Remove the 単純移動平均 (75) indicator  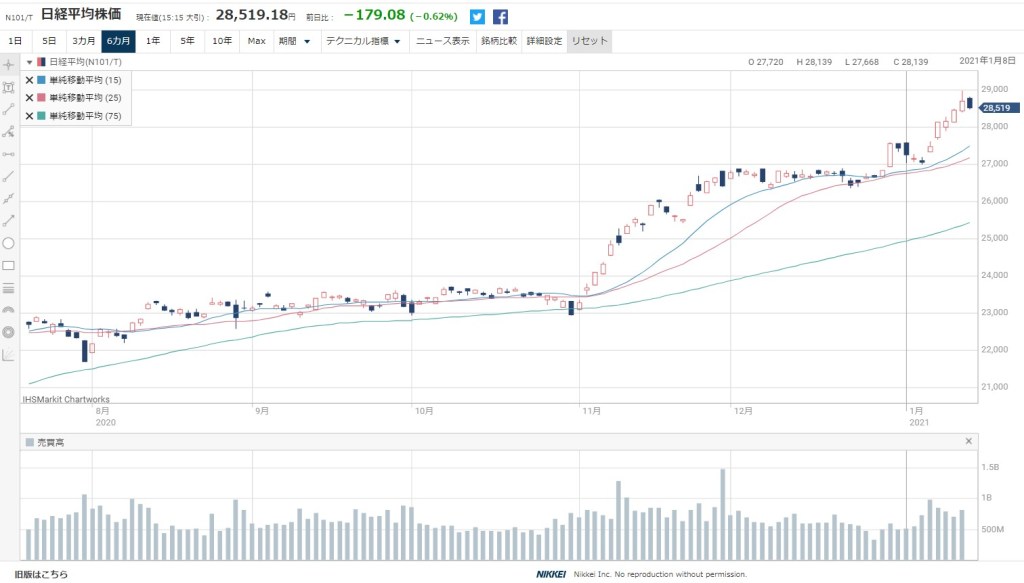click(x=29, y=116)
